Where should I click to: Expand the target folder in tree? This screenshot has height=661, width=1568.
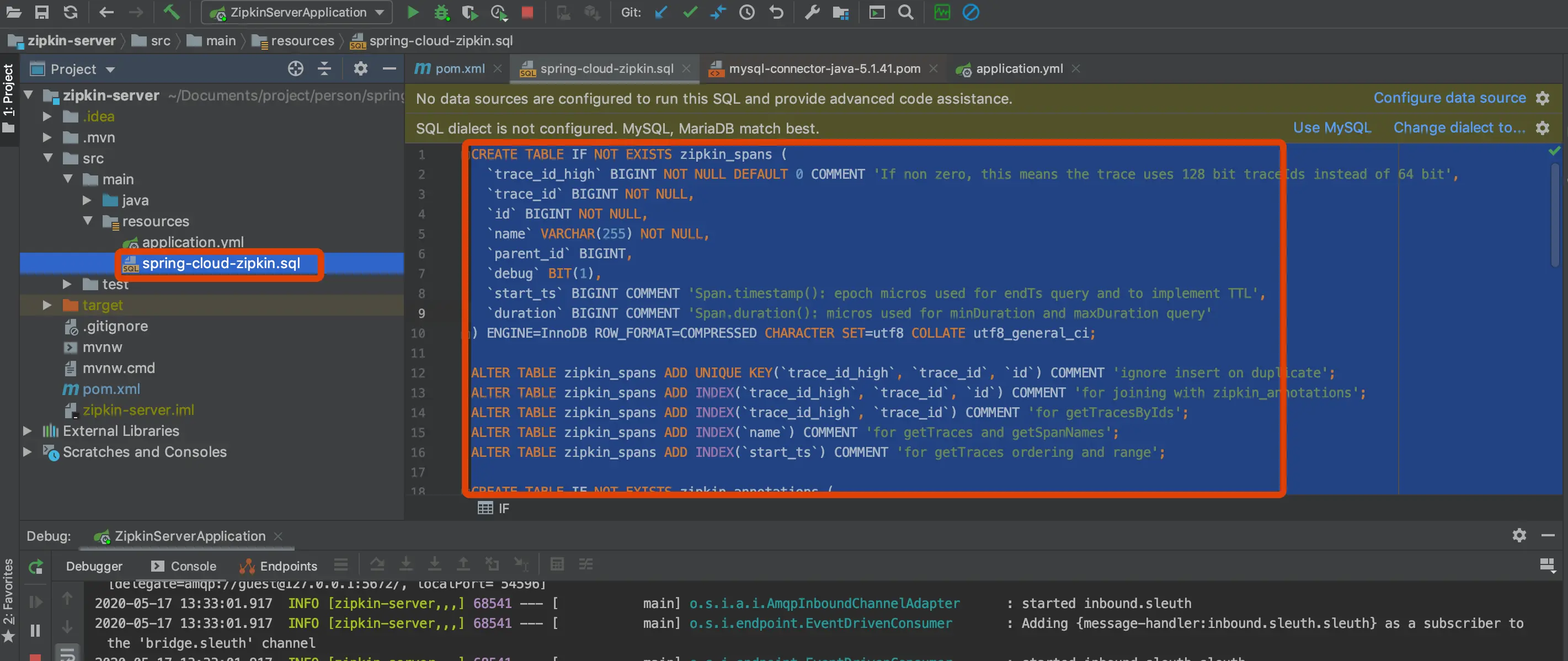coord(47,305)
